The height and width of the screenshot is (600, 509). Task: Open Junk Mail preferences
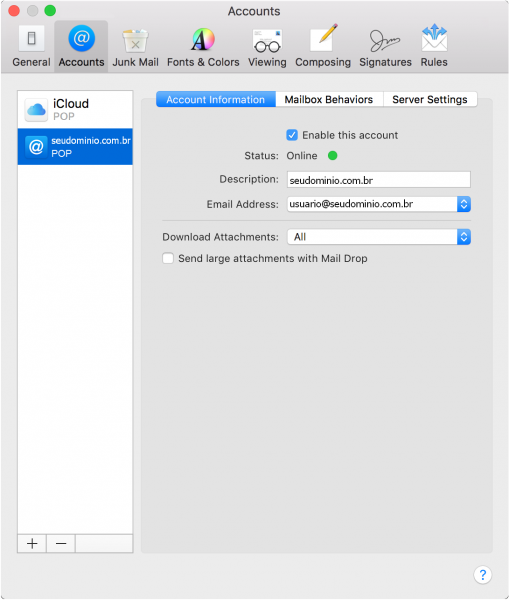click(x=135, y=46)
